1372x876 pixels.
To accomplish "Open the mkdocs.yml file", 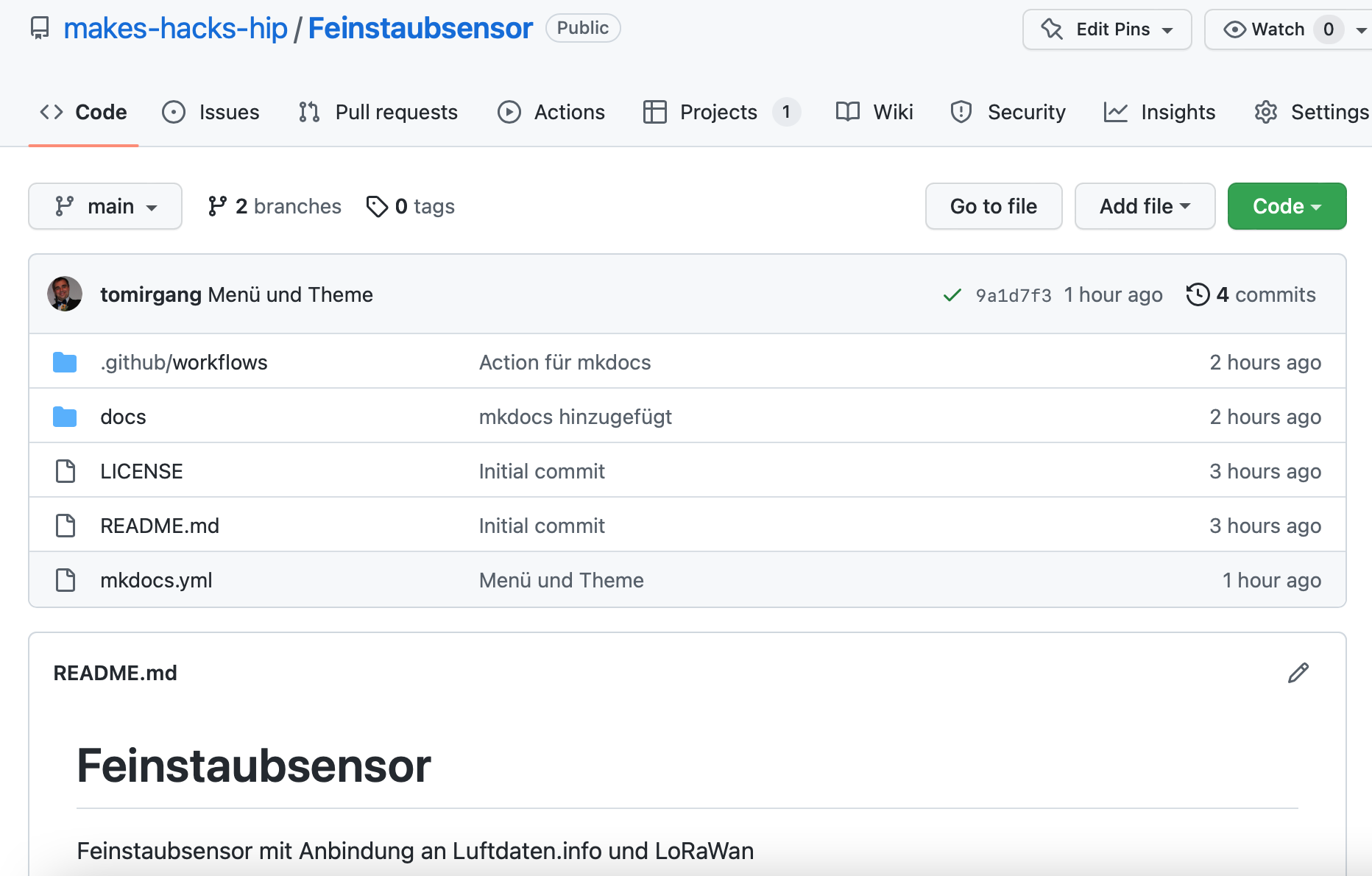I will point(156,580).
